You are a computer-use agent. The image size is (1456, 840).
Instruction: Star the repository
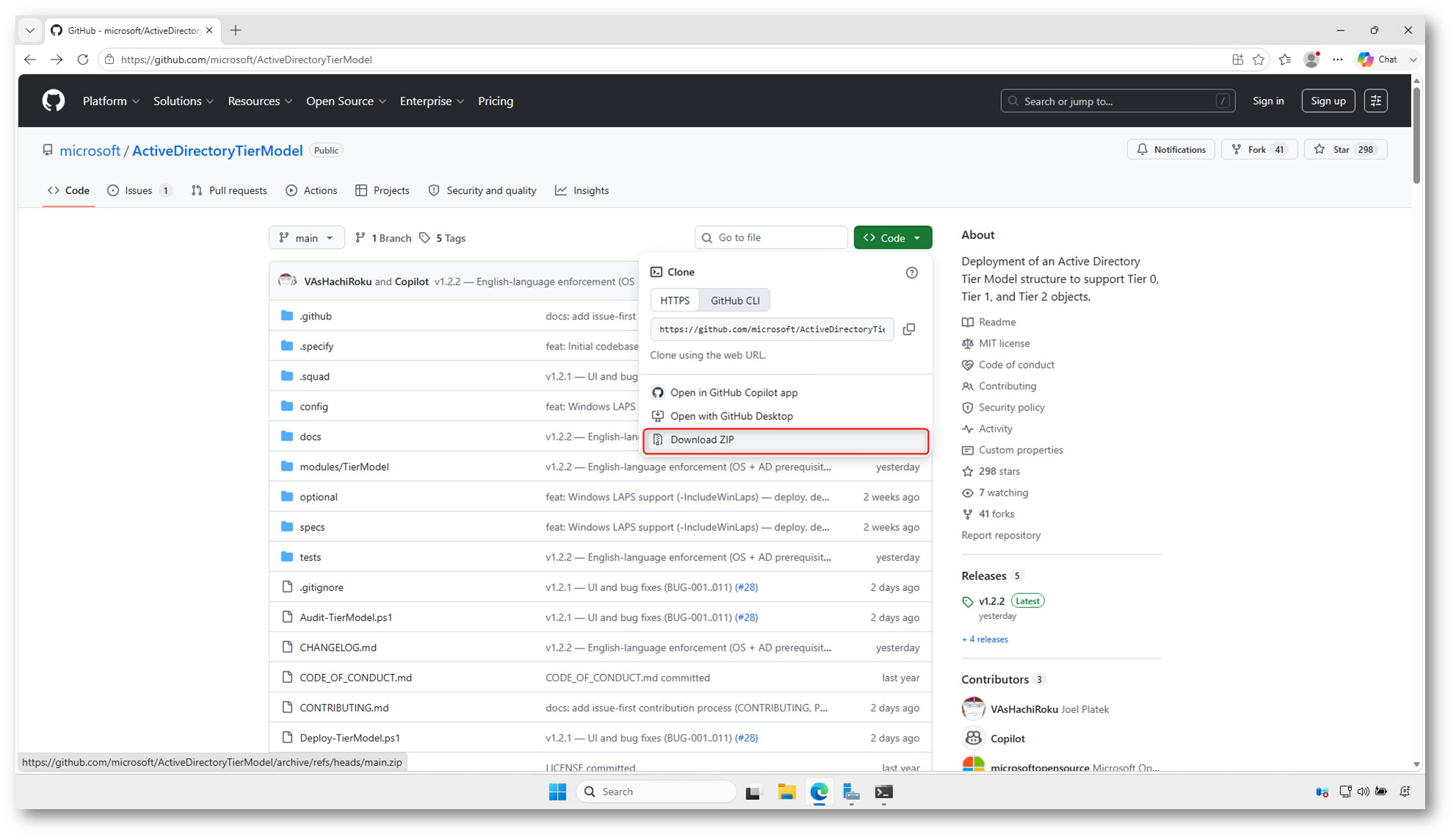coord(1345,150)
